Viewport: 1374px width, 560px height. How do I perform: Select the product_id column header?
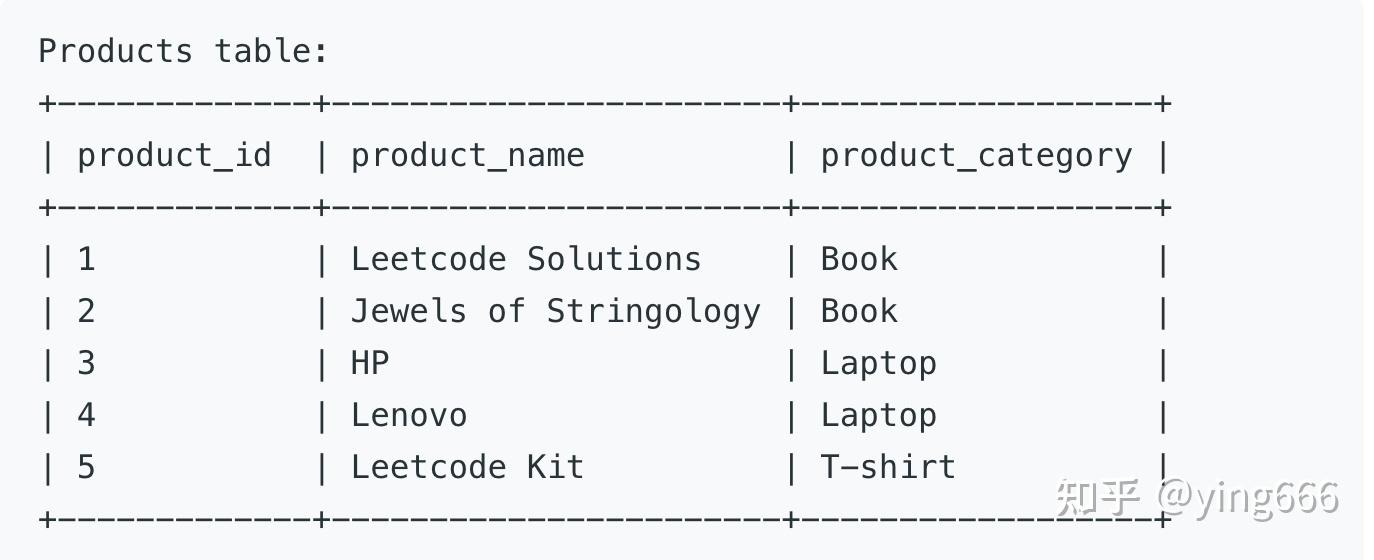(x=174, y=156)
